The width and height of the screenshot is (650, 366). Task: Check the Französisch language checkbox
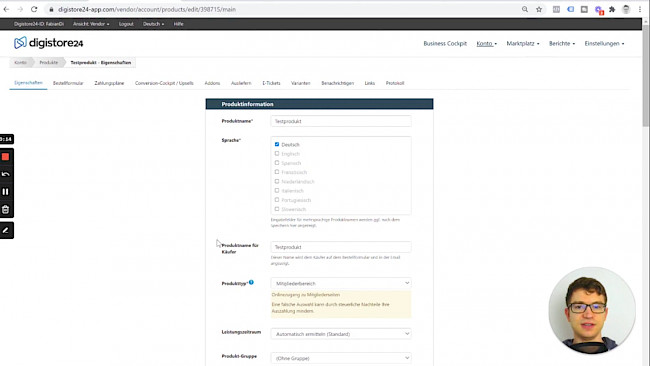[x=277, y=172]
